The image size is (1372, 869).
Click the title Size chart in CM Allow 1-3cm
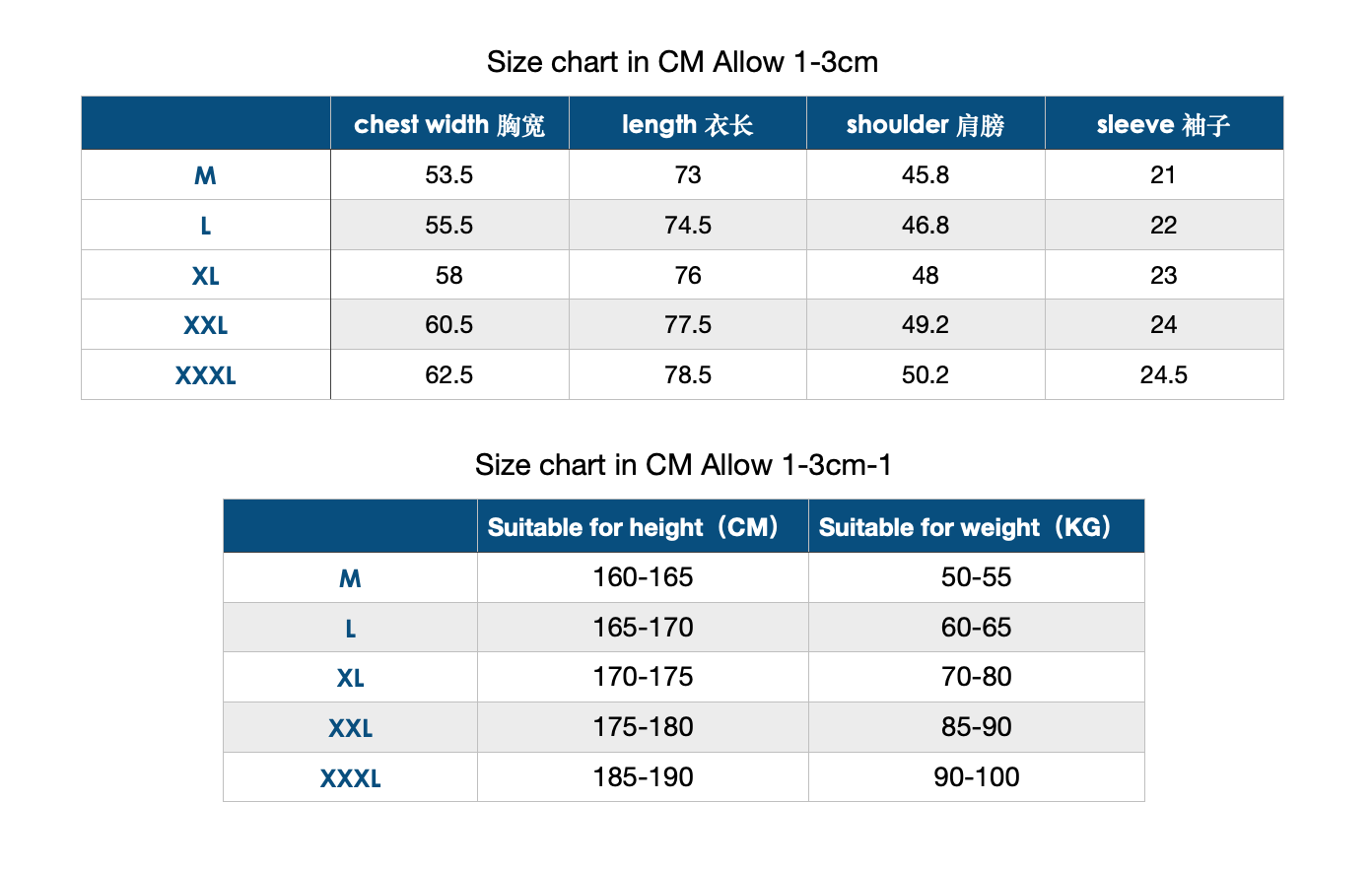[682, 62]
